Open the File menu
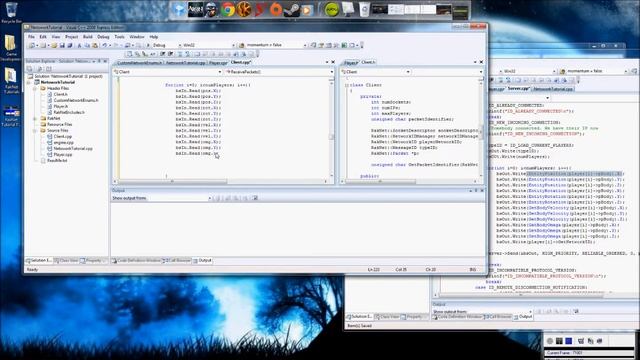Screen dimensions: 640x360 click(31, 37)
